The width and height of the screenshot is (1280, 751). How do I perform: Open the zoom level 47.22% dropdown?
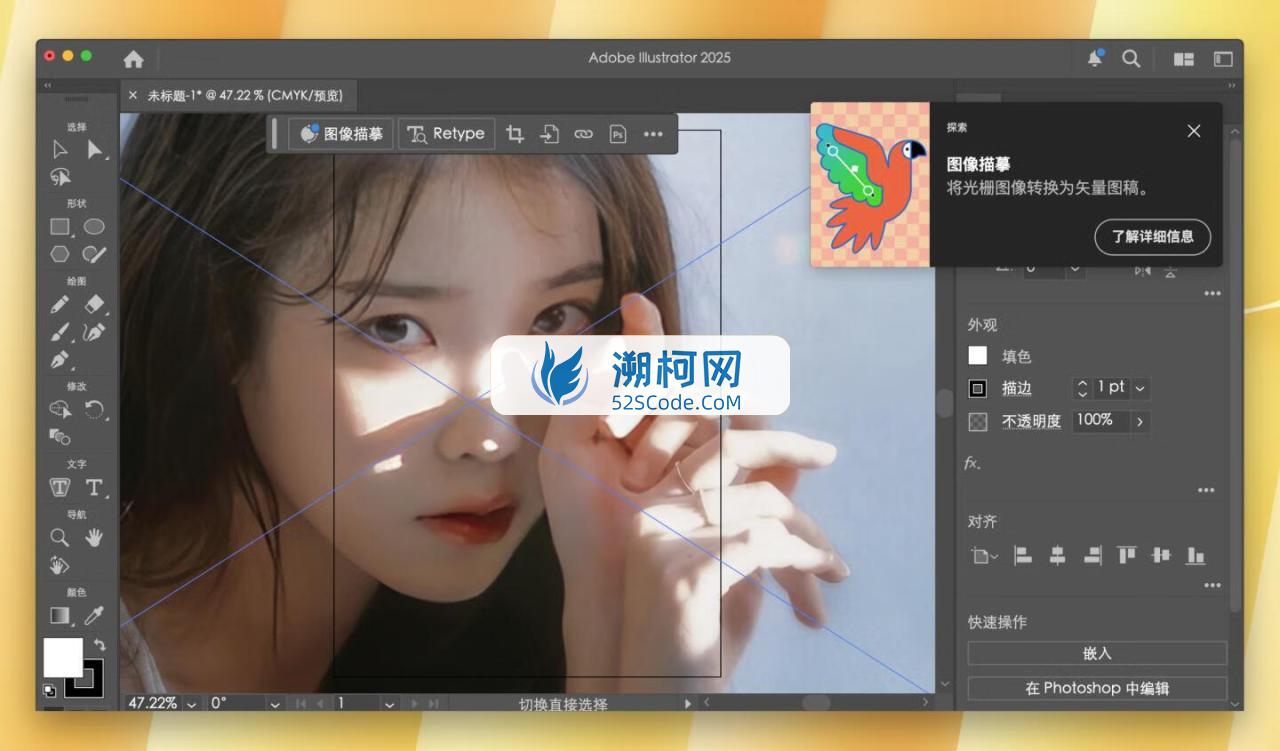click(192, 704)
